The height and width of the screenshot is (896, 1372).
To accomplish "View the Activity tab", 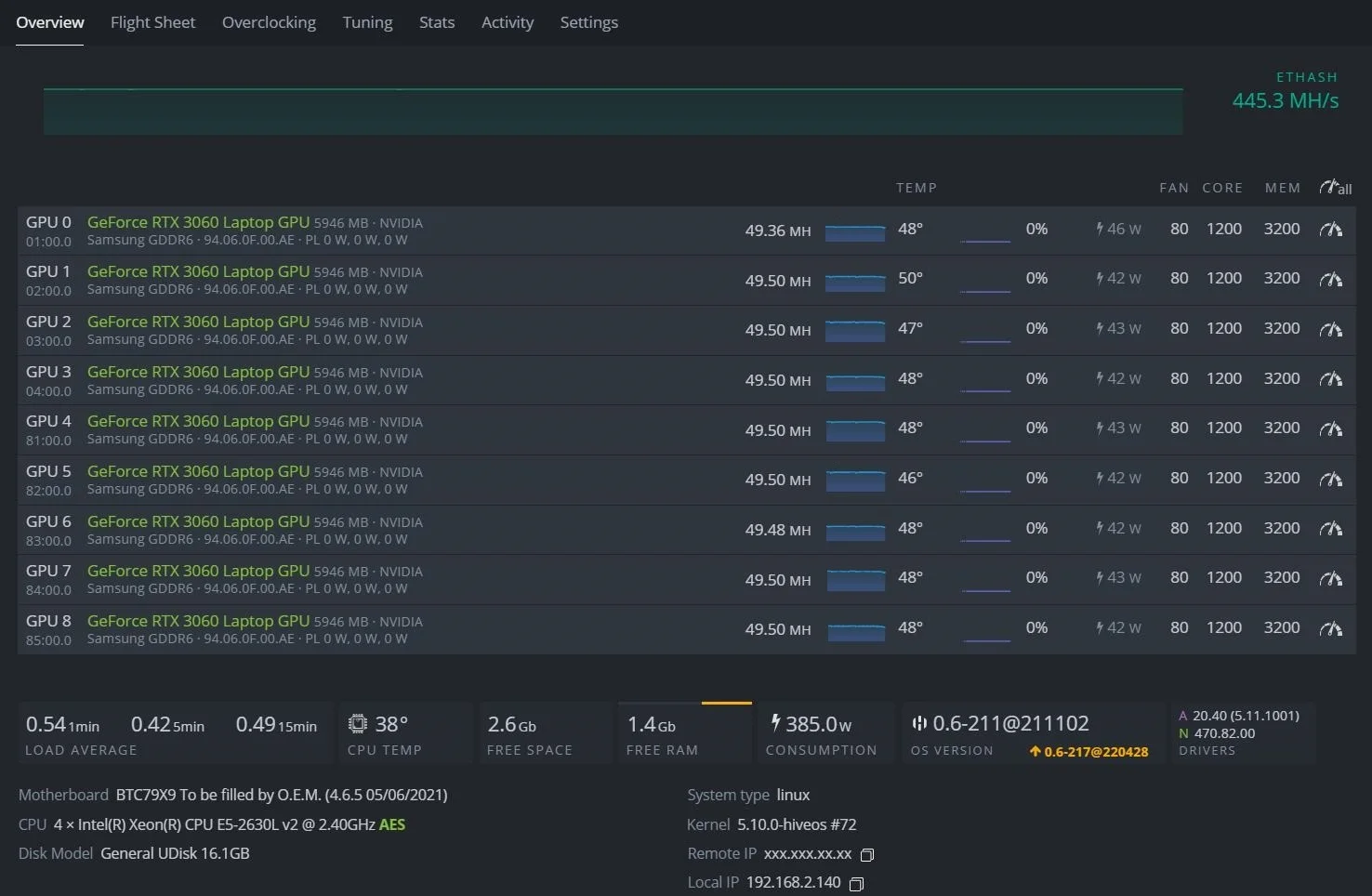I will [x=508, y=22].
